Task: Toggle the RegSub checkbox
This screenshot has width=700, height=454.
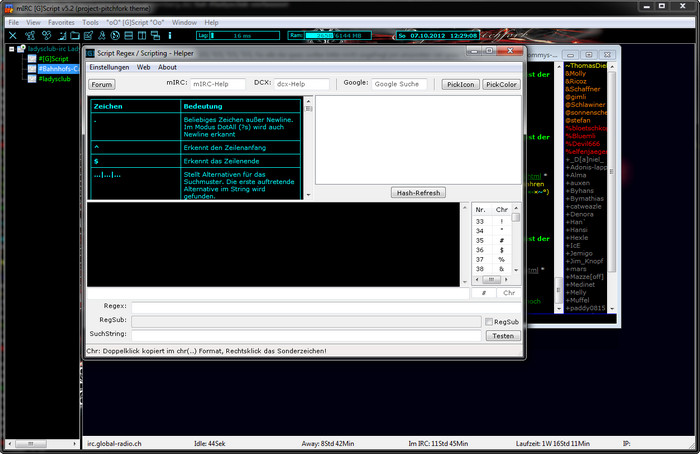Action: coord(489,321)
